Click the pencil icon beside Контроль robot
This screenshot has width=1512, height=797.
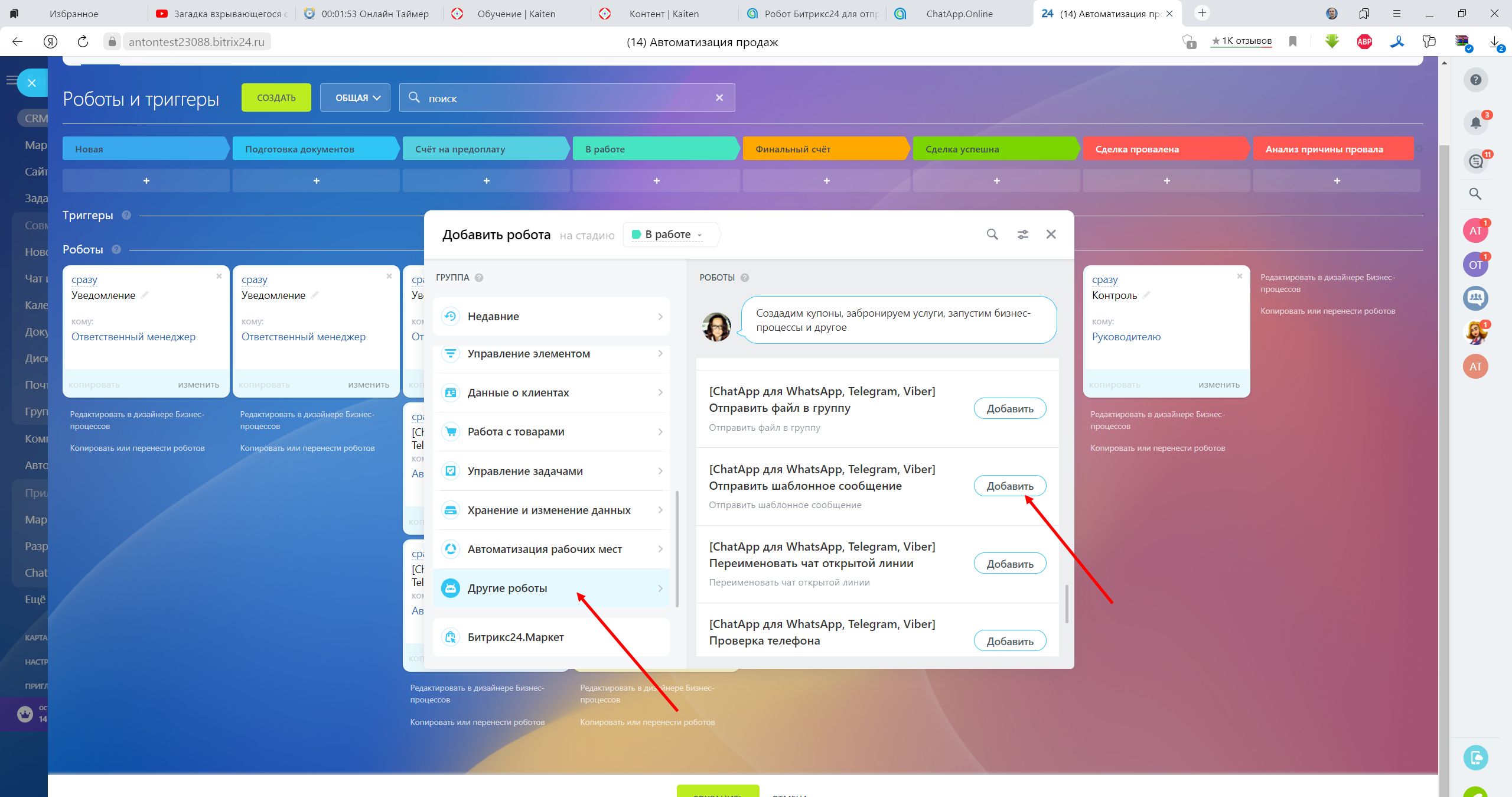pyautogui.click(x=1146, y=295)
